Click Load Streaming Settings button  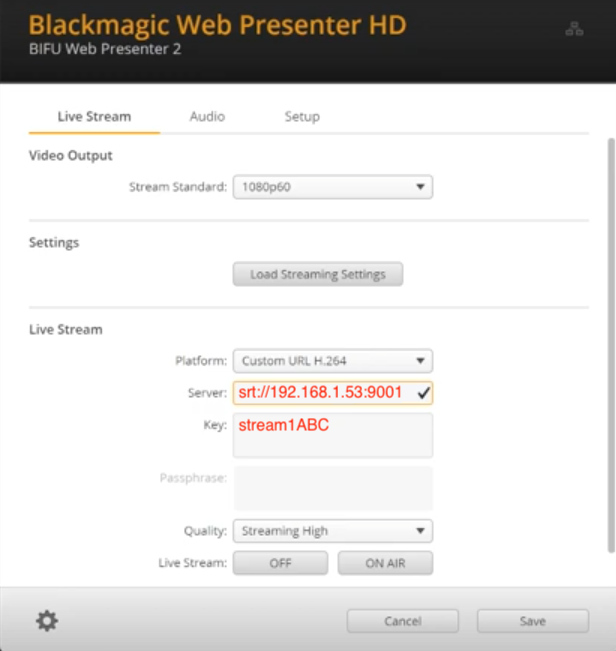(x=318, y=274)
